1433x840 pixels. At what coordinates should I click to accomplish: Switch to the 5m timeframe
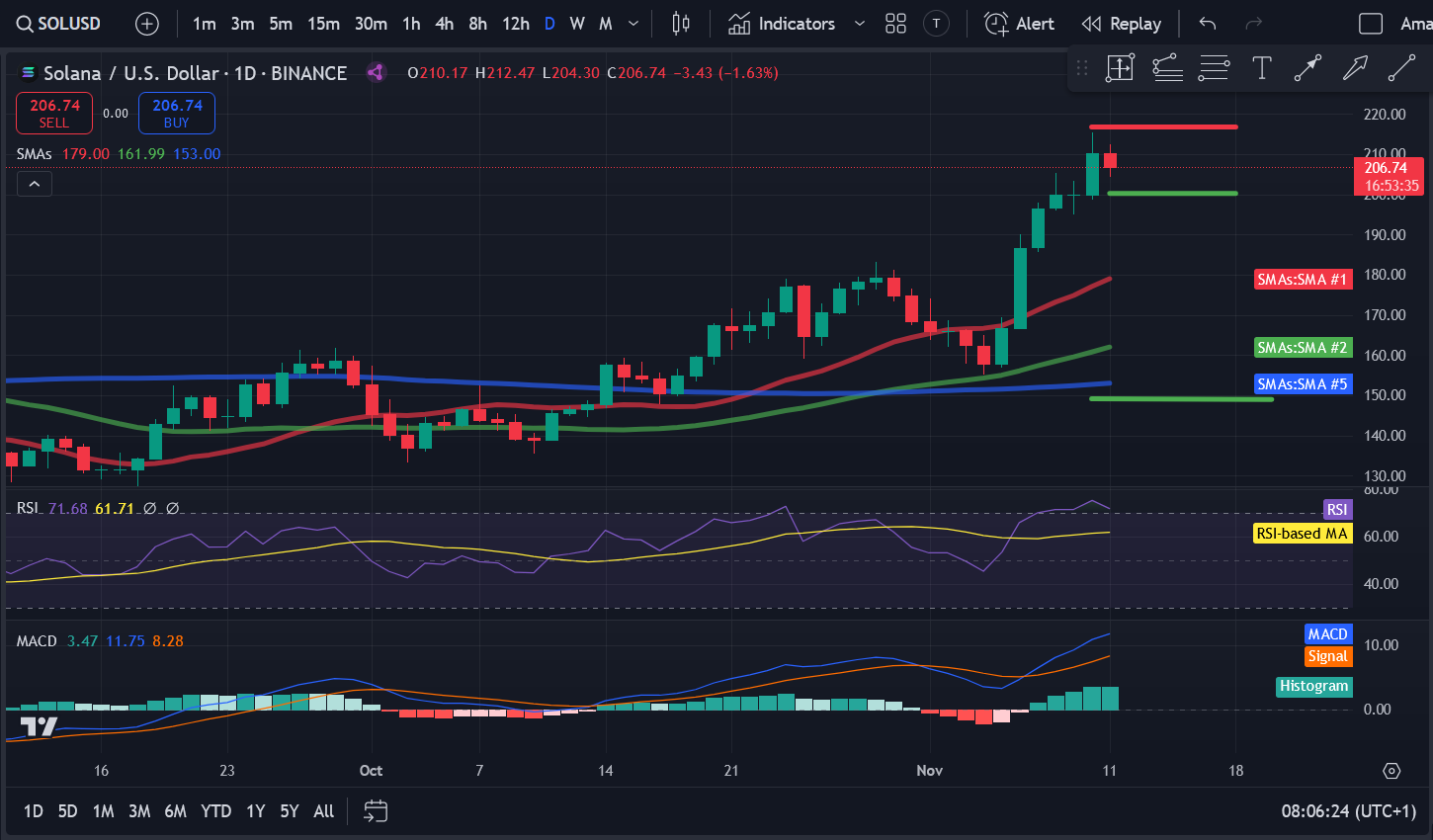coord(281,24)
